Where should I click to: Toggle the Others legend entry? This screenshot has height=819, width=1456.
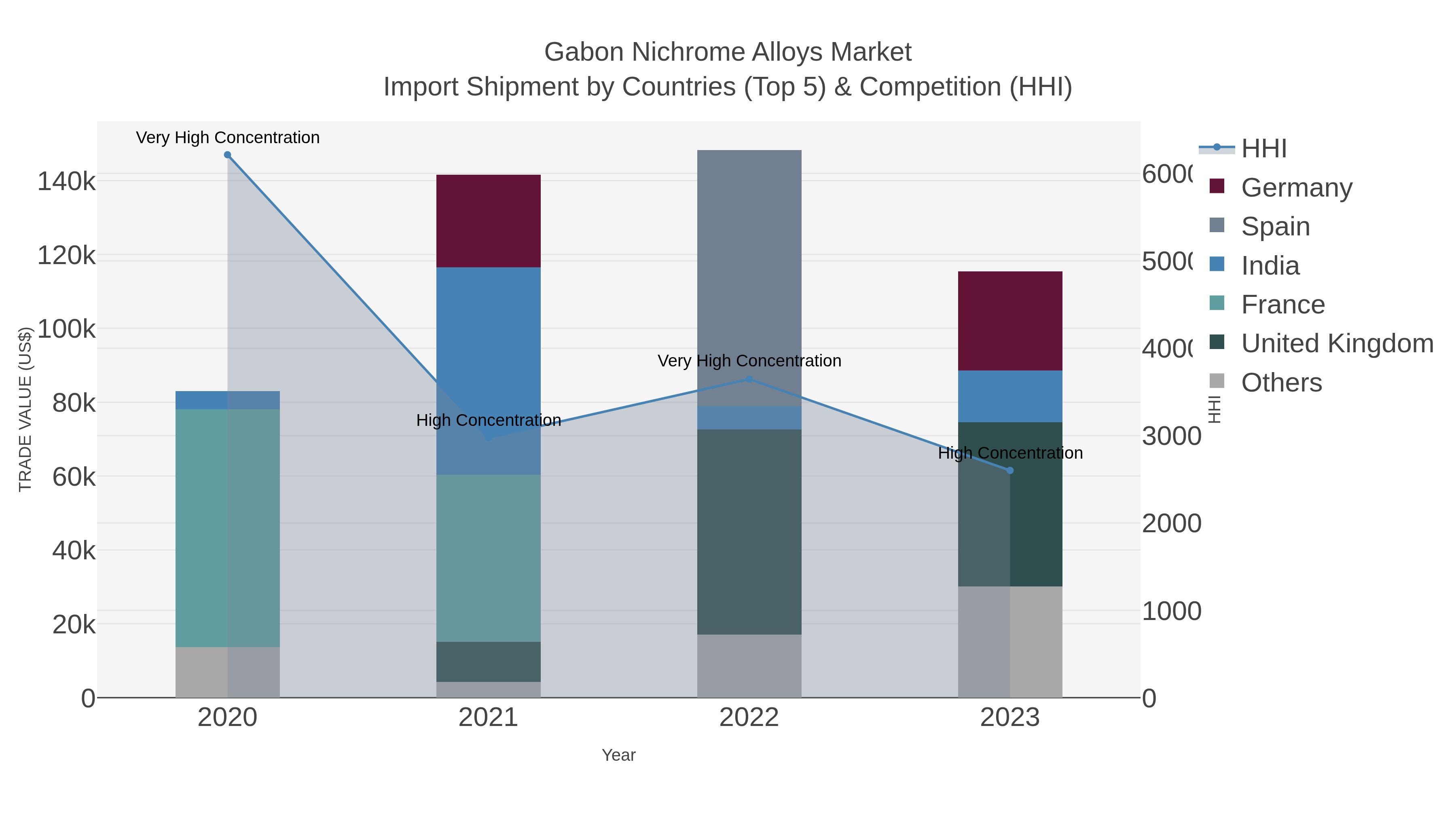click(x=1266, y=382)
